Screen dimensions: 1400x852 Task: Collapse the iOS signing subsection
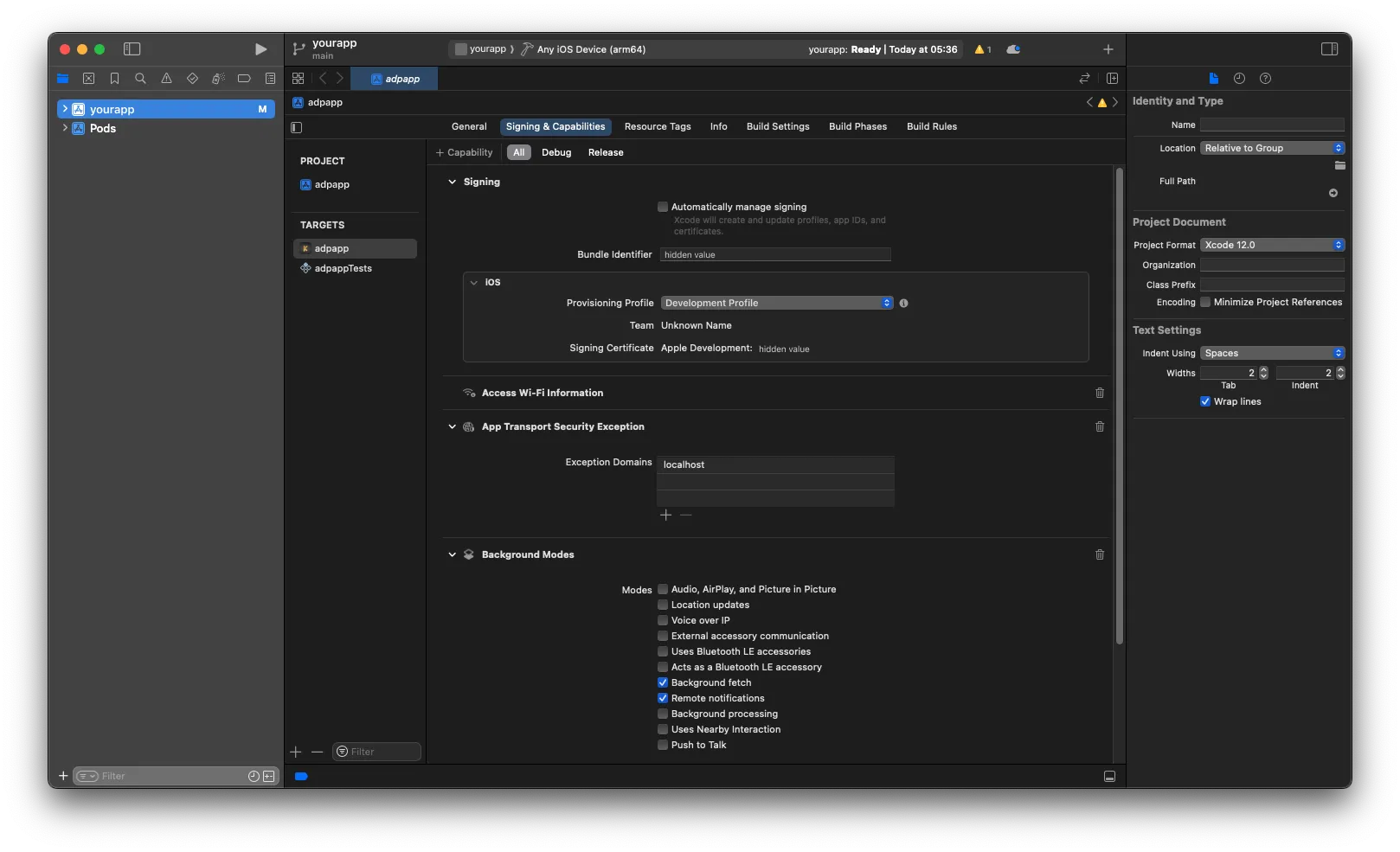coord(473,283)
